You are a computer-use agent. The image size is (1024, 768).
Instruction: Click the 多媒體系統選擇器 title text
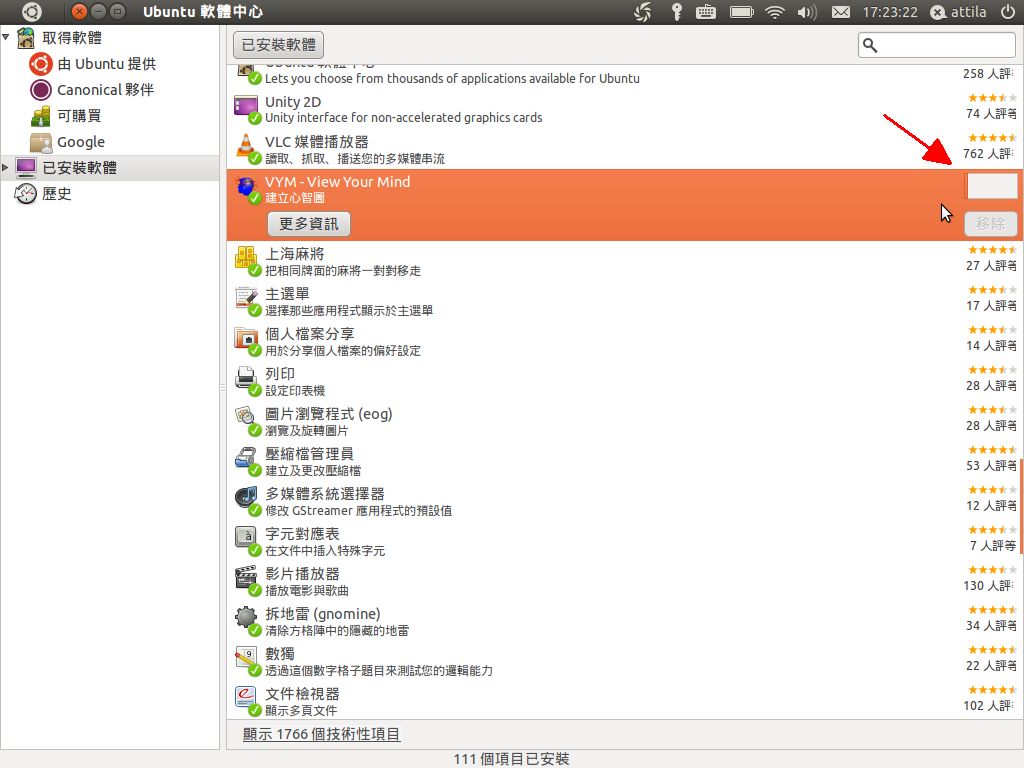[325, 494]
